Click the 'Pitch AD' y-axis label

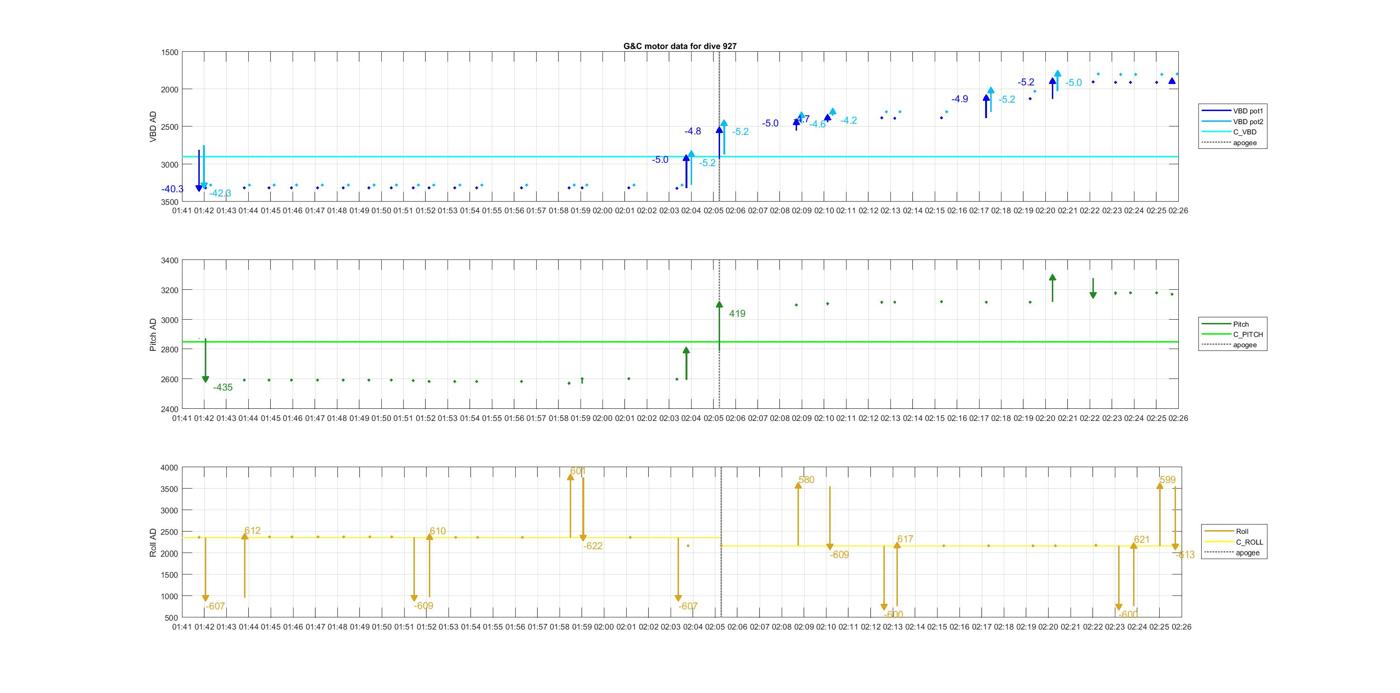[153, 335]
